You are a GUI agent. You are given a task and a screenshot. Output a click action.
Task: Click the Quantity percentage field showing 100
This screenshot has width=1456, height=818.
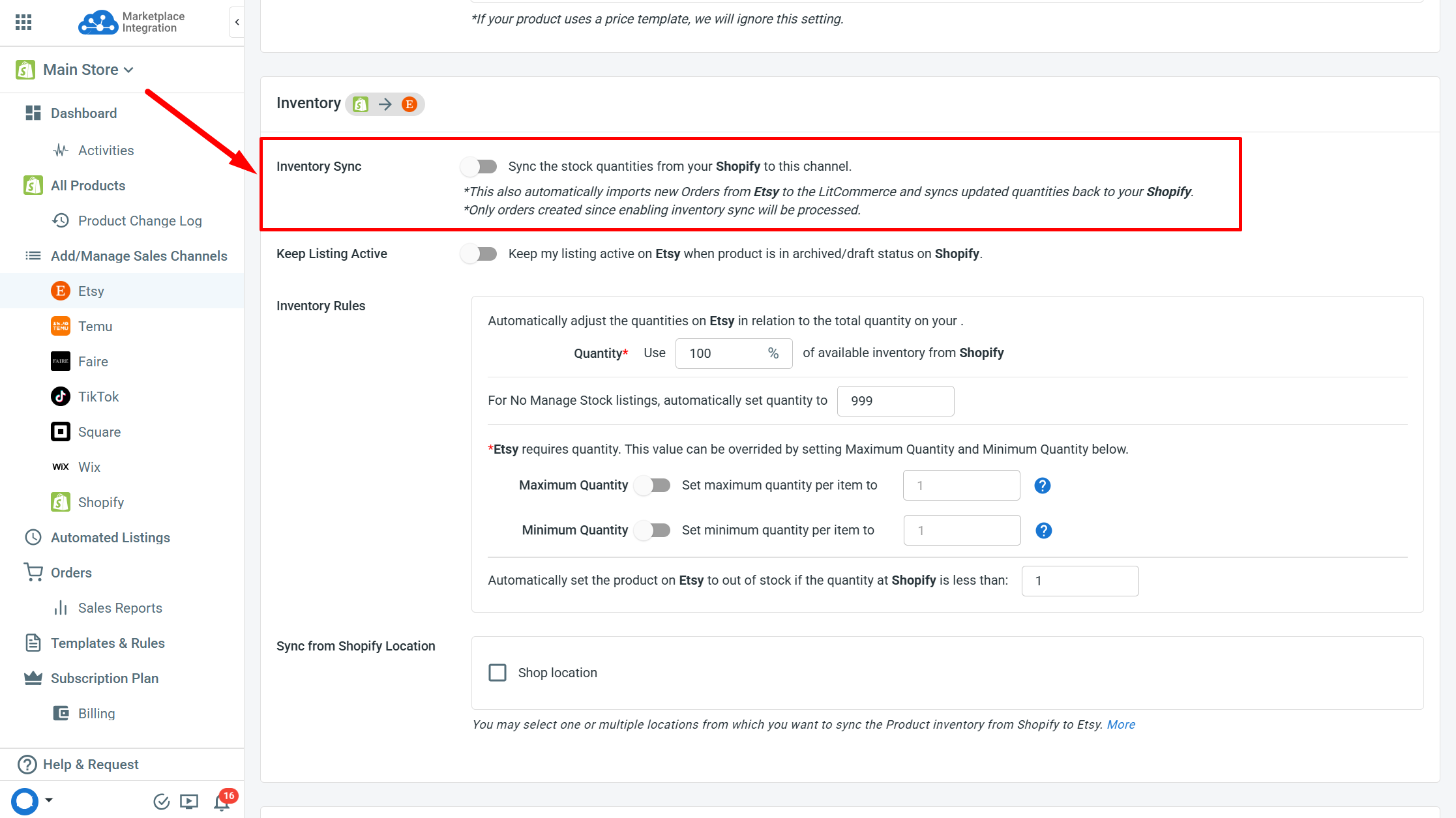click(734, 353)
